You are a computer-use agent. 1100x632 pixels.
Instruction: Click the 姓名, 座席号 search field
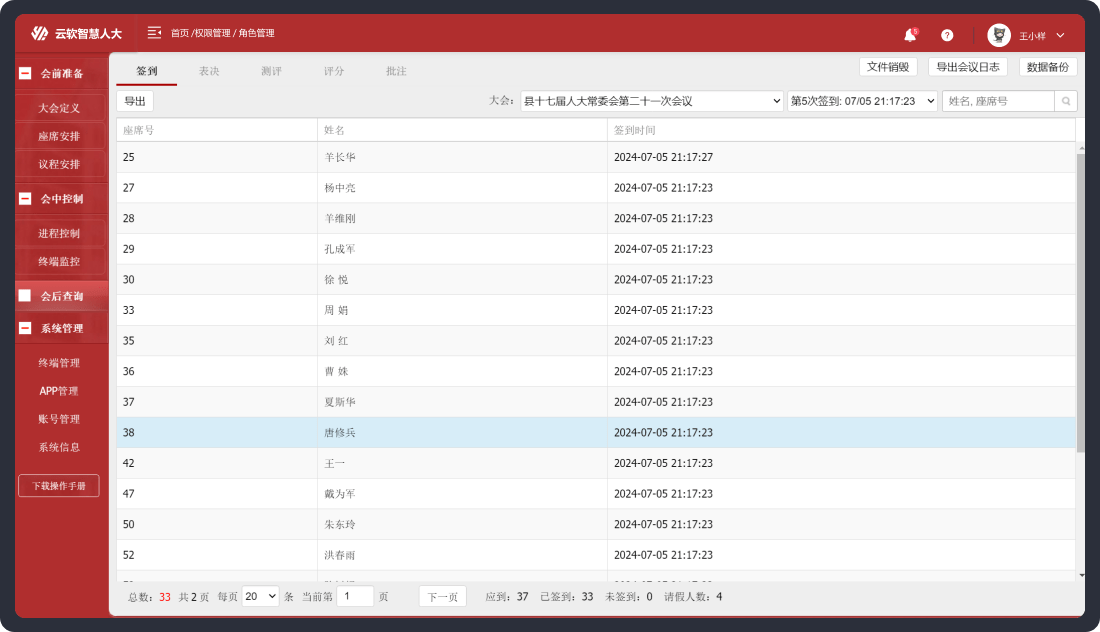coord(1000,101)
